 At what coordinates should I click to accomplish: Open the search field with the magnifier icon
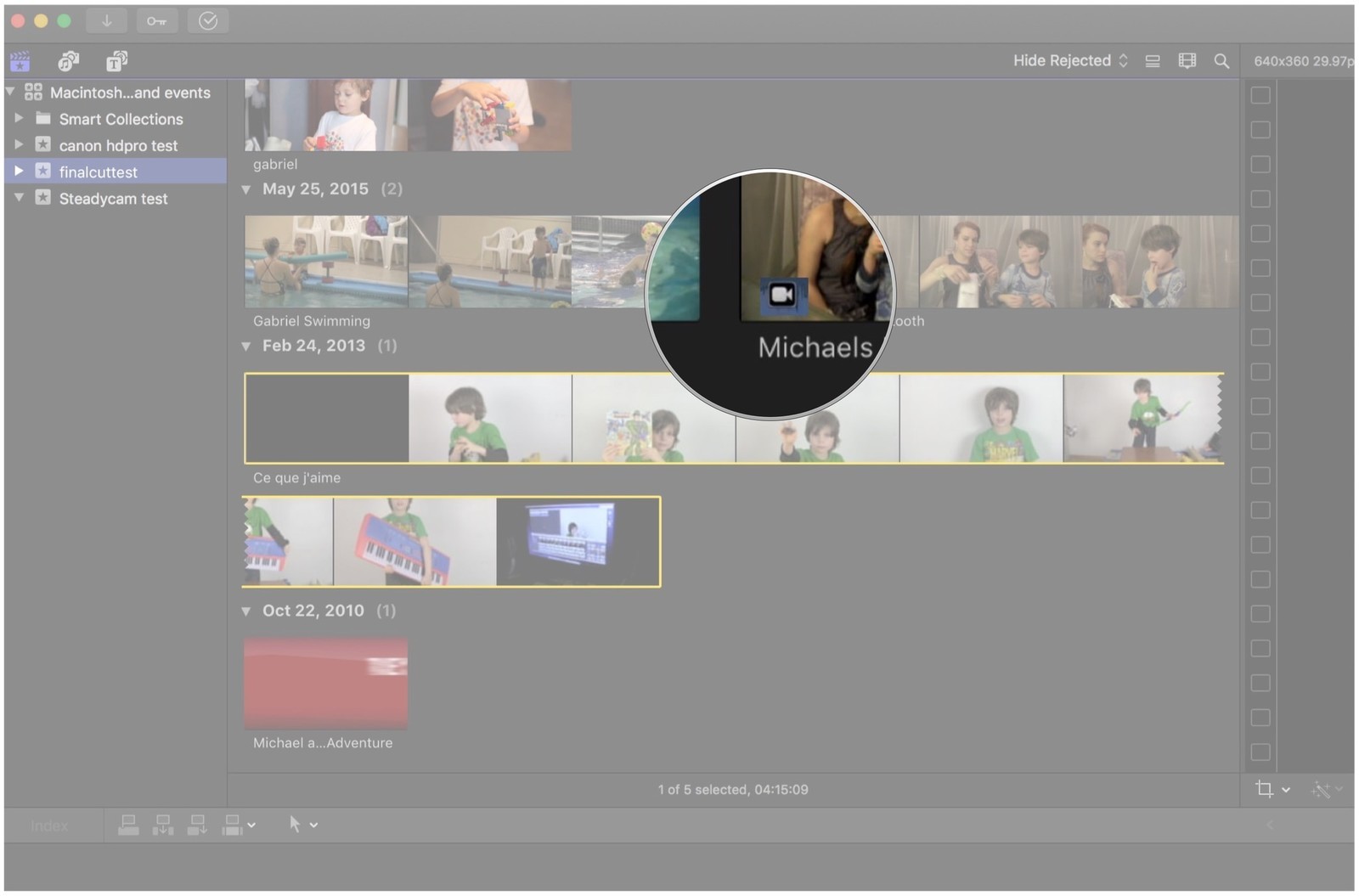pos(1222,60)
